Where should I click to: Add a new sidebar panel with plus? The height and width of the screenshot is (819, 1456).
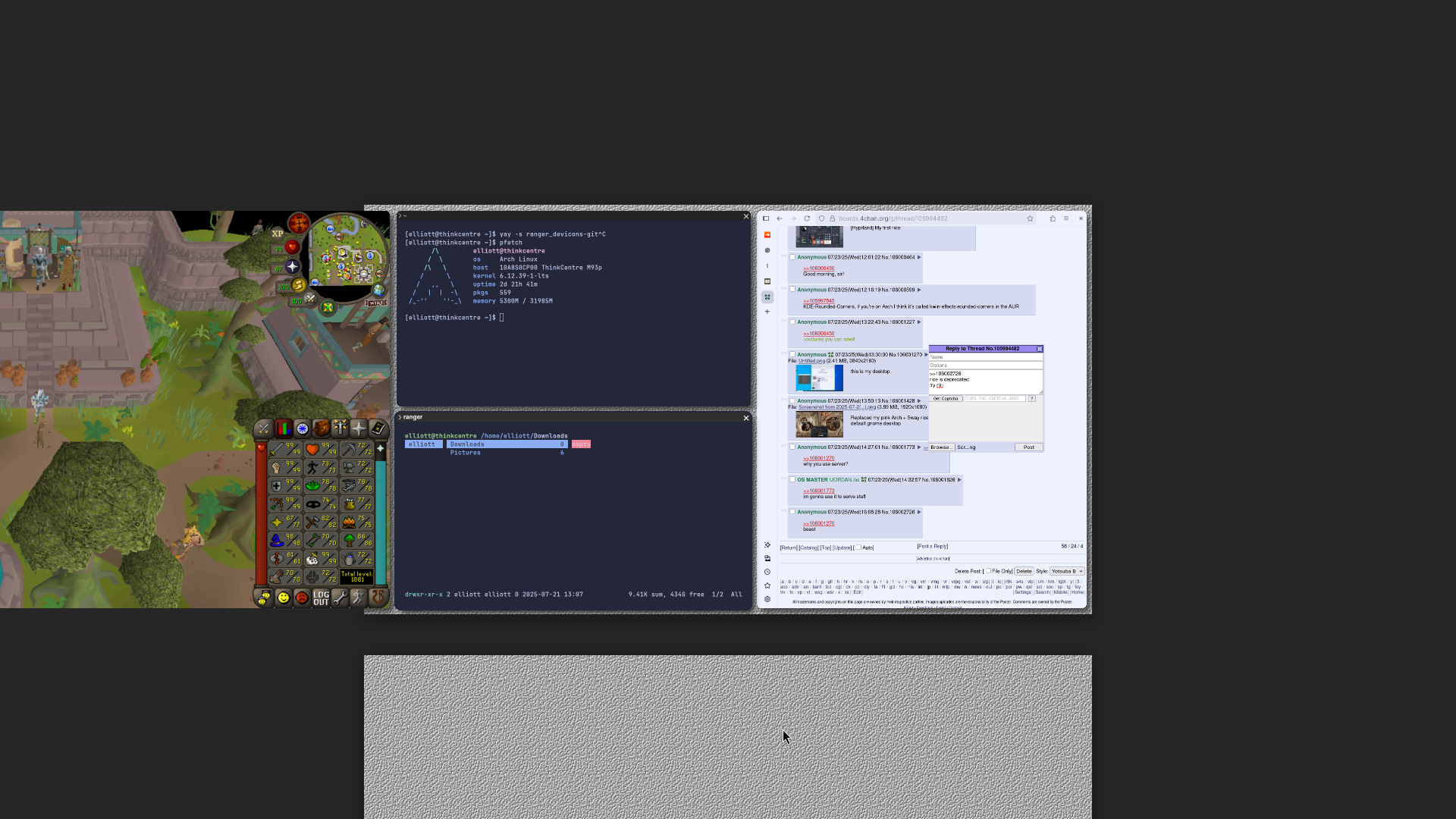(x=767, y=312)
